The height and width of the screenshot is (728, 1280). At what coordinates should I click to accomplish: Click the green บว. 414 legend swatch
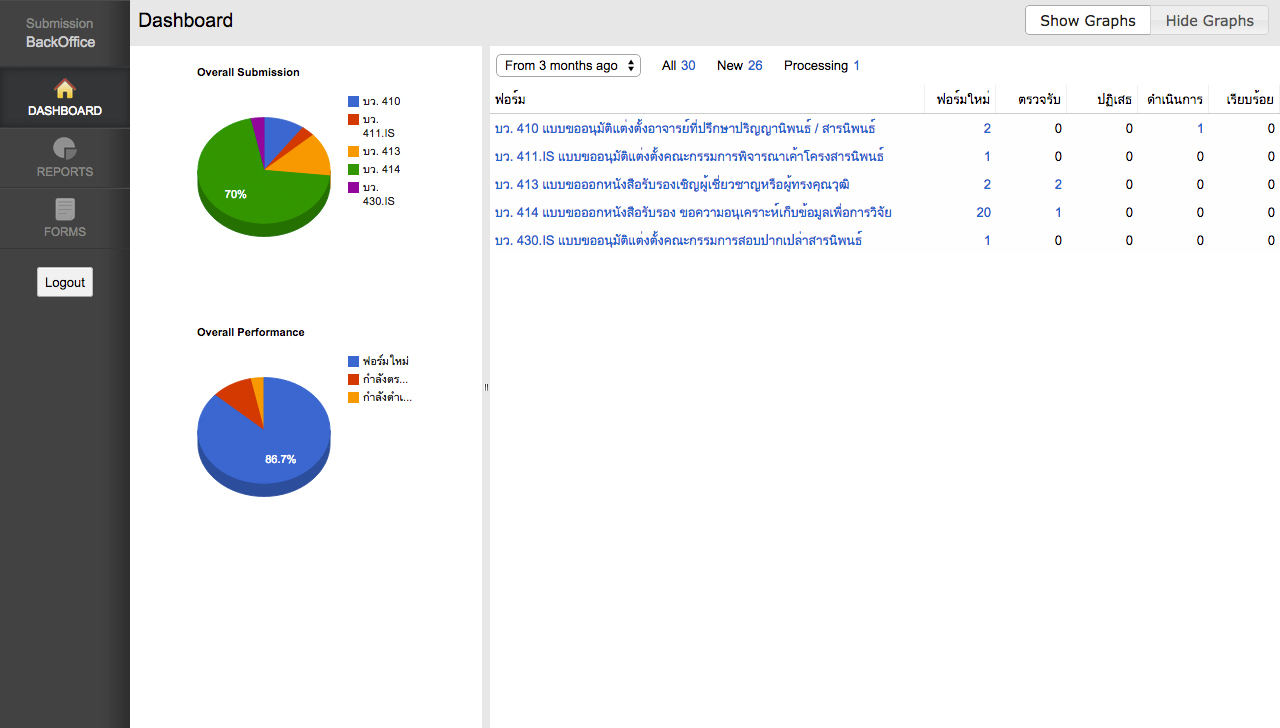coord(353,169)
